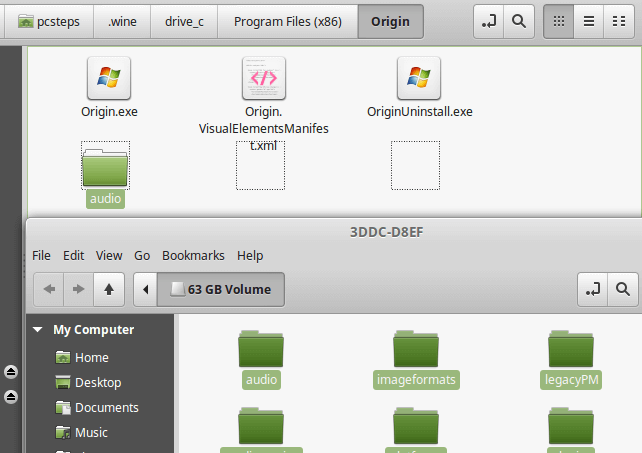The height and width of the screenshot is (453, 642).
Task: Open the Edit menu
Action: [74, 256]
